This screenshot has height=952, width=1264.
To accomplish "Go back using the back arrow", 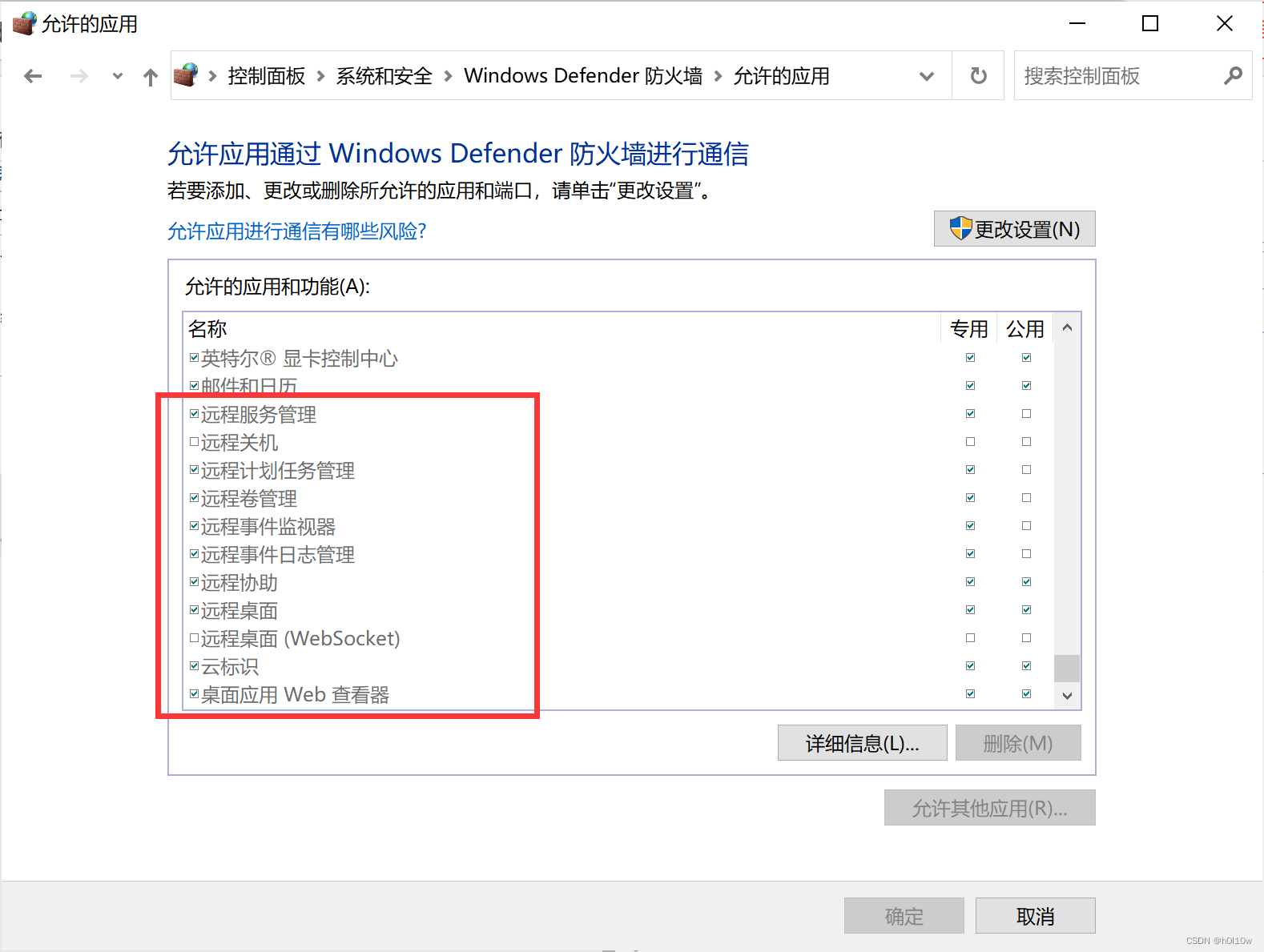I will (33, 76).
